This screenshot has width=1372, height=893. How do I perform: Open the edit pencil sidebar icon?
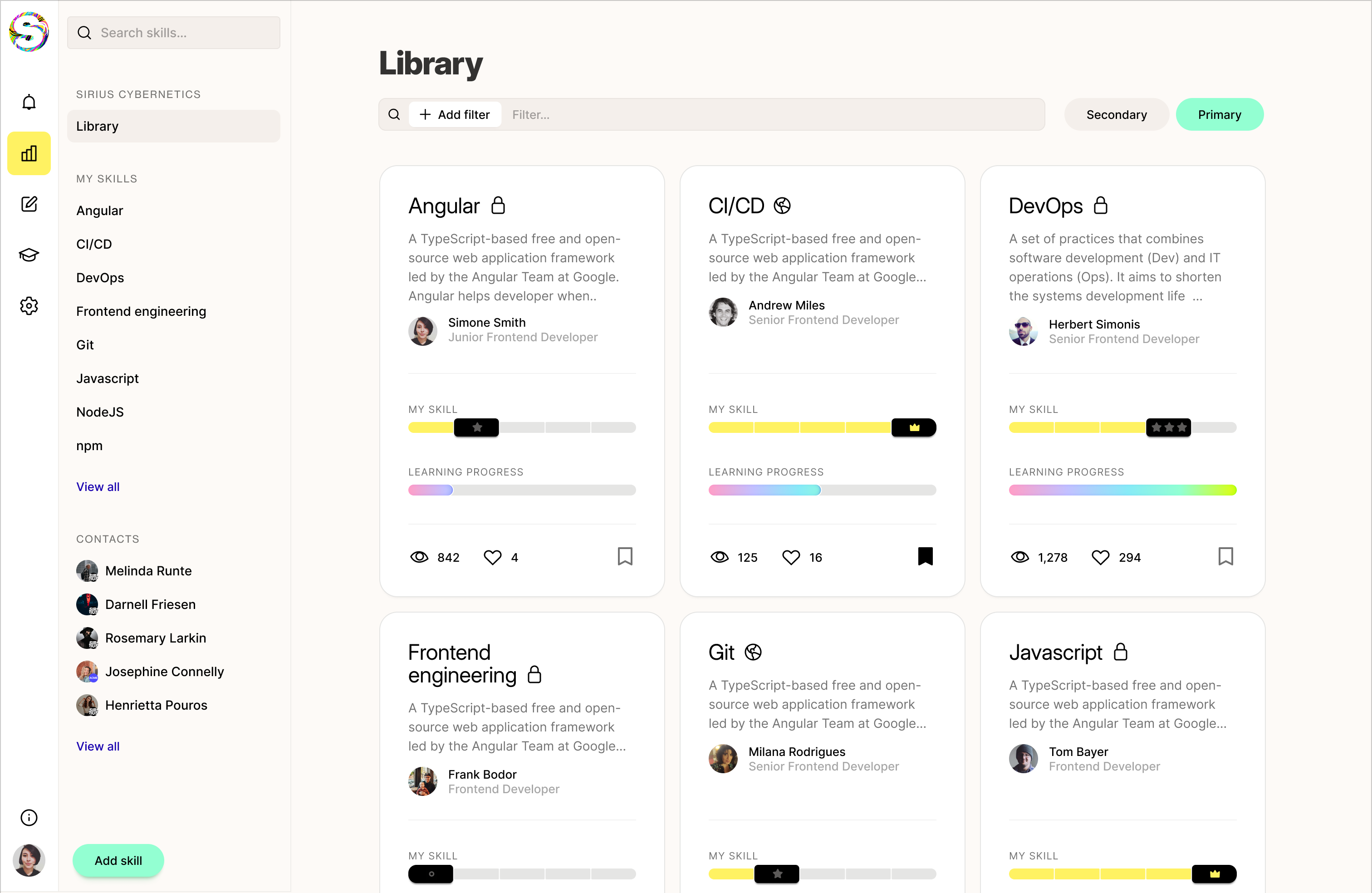(x=29, y=204)
